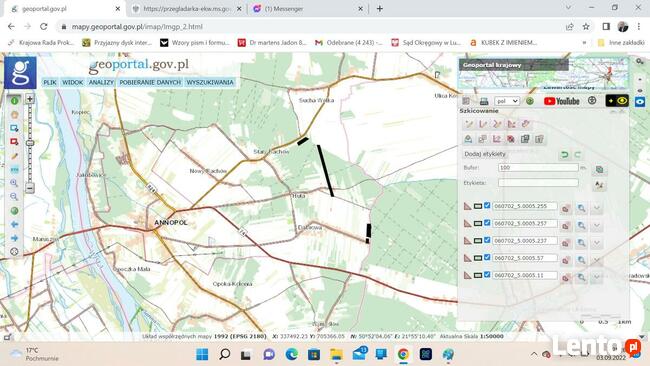Expand options arrow for 060702_5.0005.257
This screenshot has width=650, height=366.
point(597,225)
